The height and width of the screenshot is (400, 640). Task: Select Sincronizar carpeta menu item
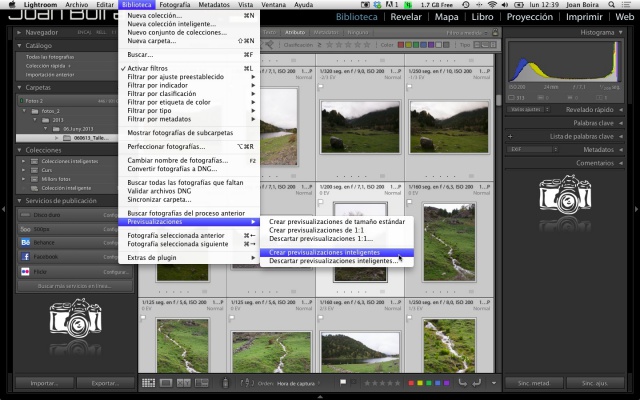[x=189, y=200]
